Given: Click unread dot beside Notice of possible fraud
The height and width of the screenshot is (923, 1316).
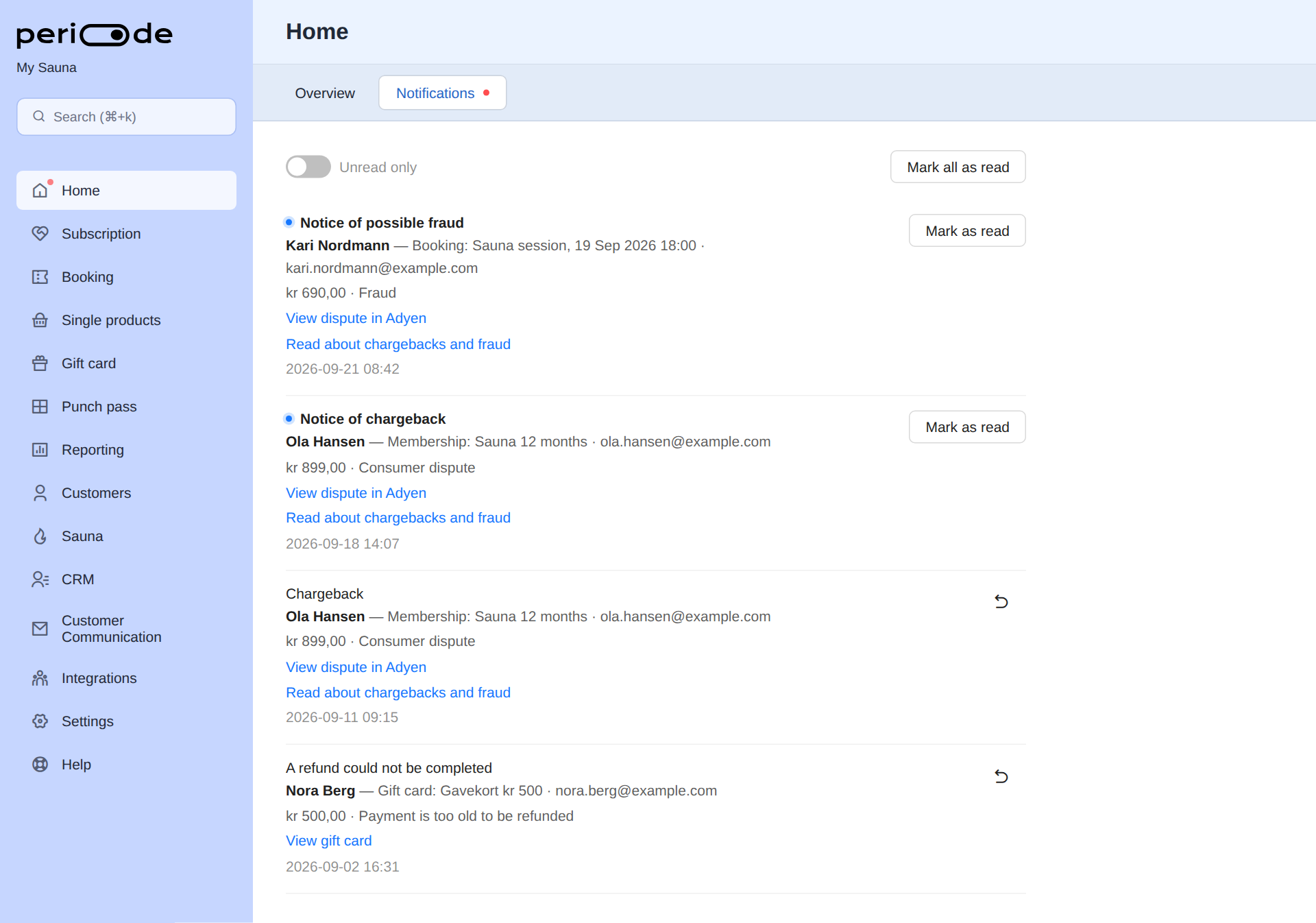Looking at the screenshot, I should [x=289, y=222].
